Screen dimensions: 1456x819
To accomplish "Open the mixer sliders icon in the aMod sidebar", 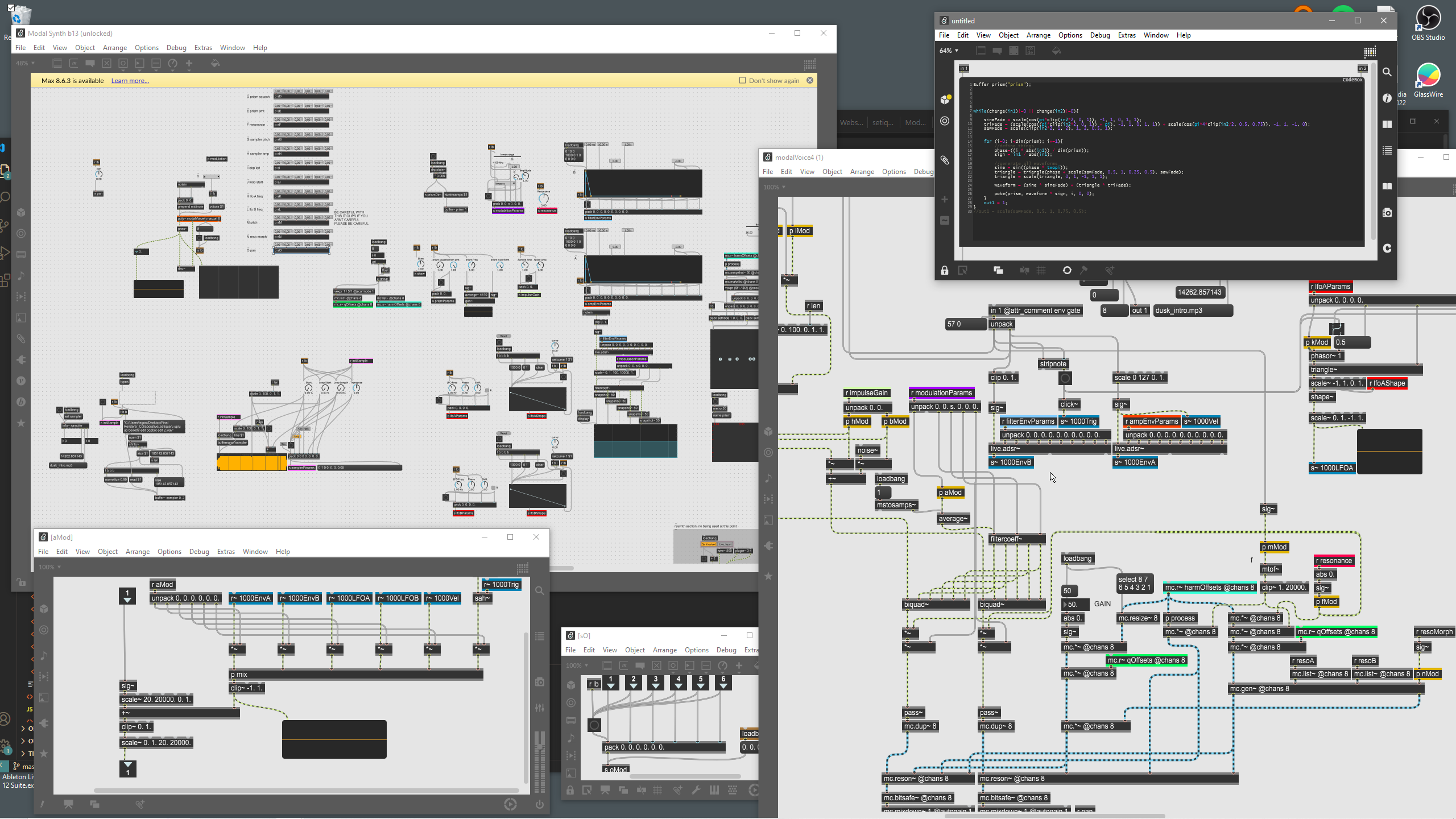I will (x=539, y=708).
